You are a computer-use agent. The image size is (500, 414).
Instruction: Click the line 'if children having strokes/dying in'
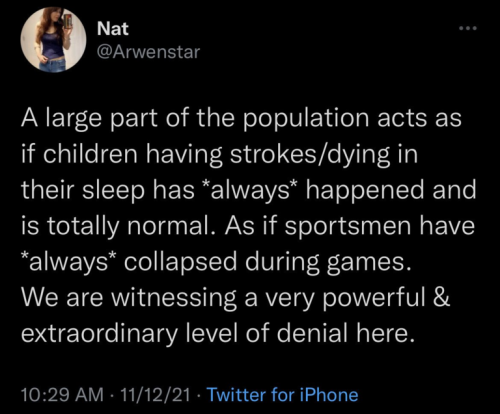click(x=219, y=154)
